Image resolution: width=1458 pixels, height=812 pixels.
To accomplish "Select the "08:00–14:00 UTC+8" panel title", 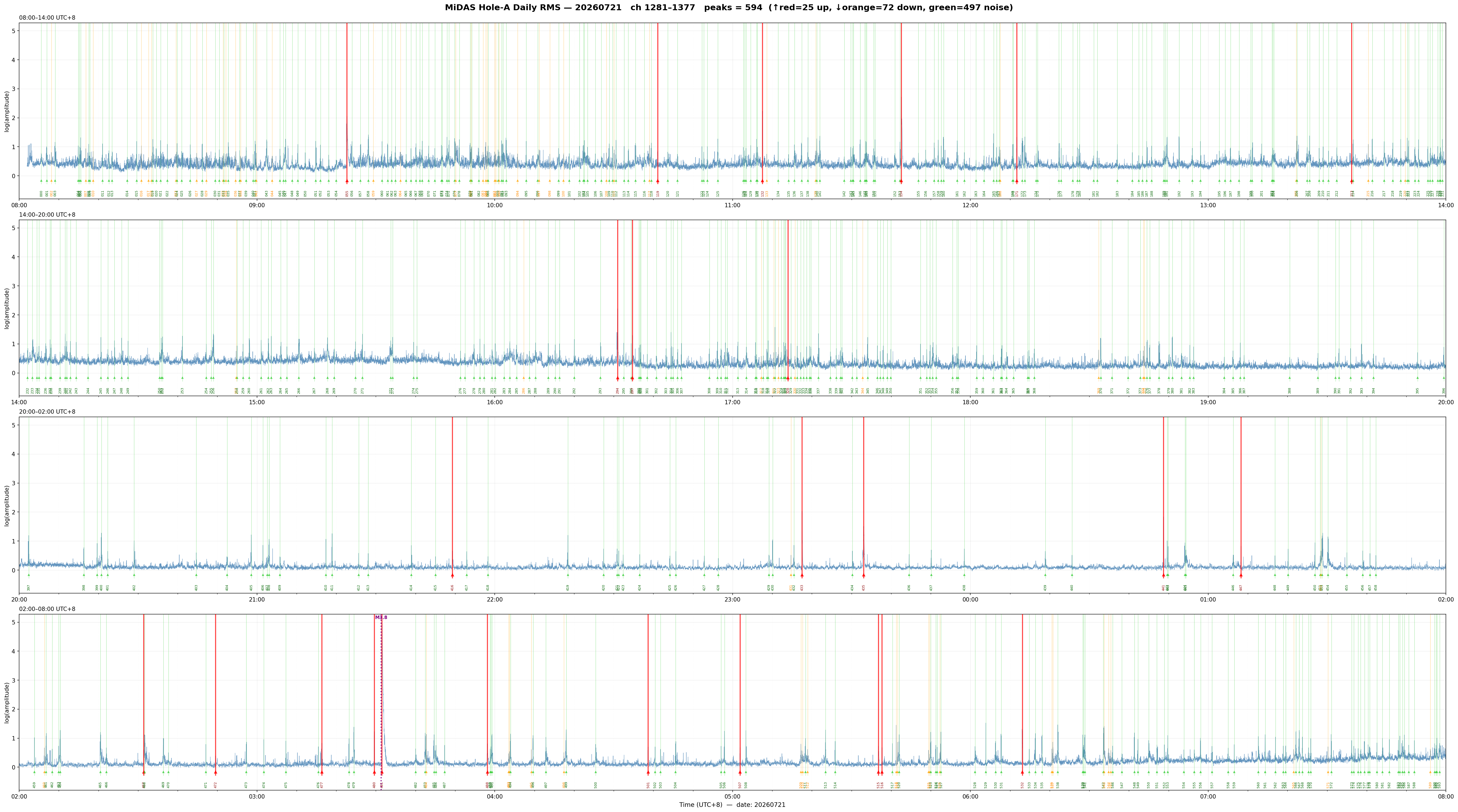I will [x=48, y=18].
